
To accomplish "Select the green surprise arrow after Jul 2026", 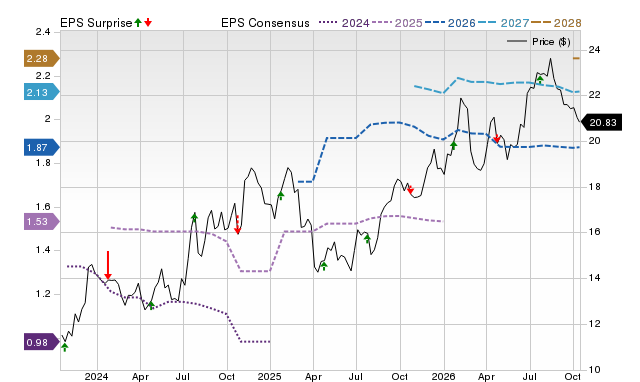I will coord(540,79).
